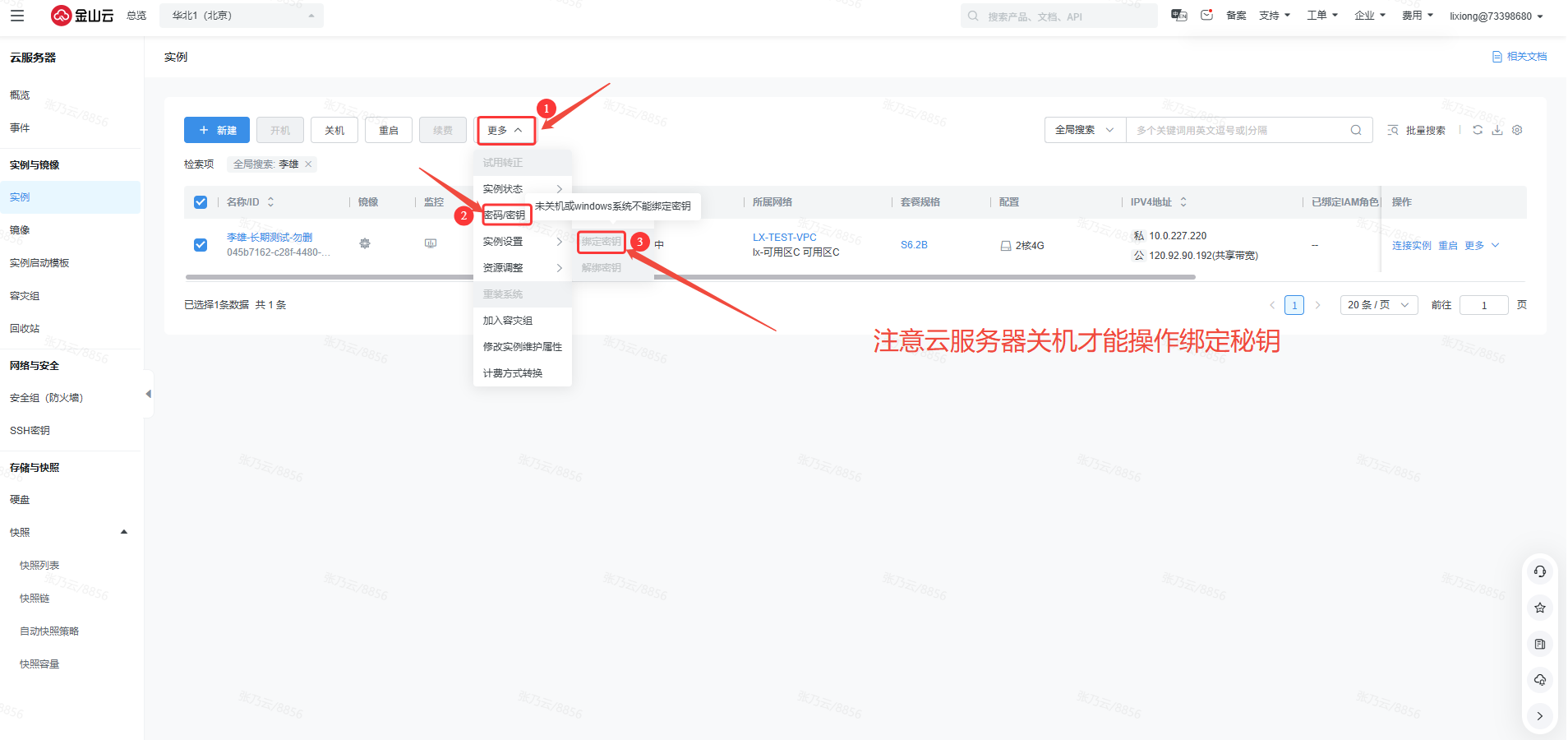
Task: Open the 更多 dropdown in the instance row
Action: click(x=1483, y=245)
